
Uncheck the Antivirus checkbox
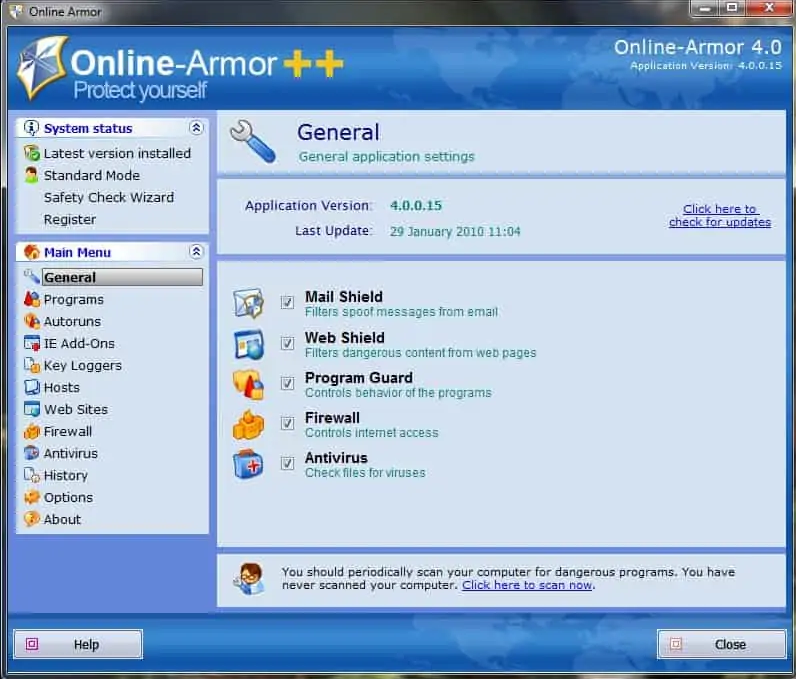[287, 463]
